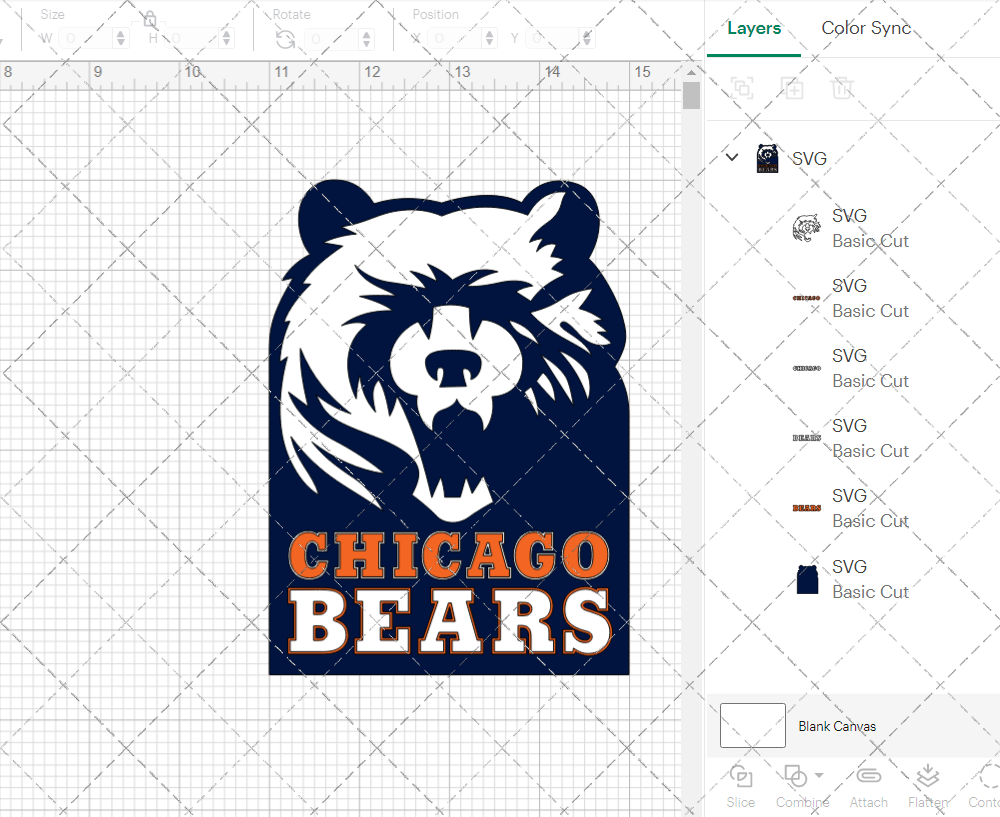Click the Duplicate layer icon
The height and width of the screenshot is (817, 1000).
click(x=792, y=88)
